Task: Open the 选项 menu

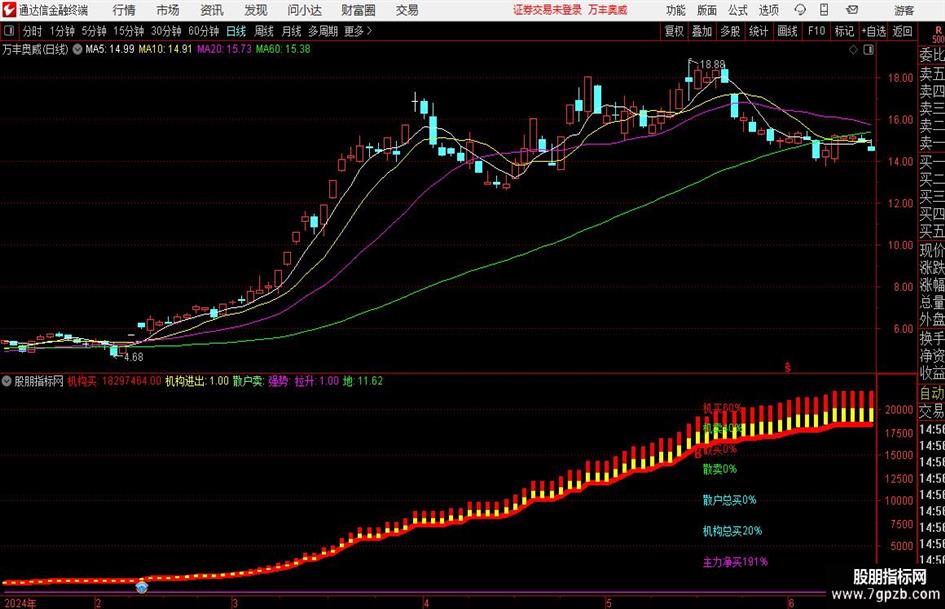Action: (x=768, y=10)
